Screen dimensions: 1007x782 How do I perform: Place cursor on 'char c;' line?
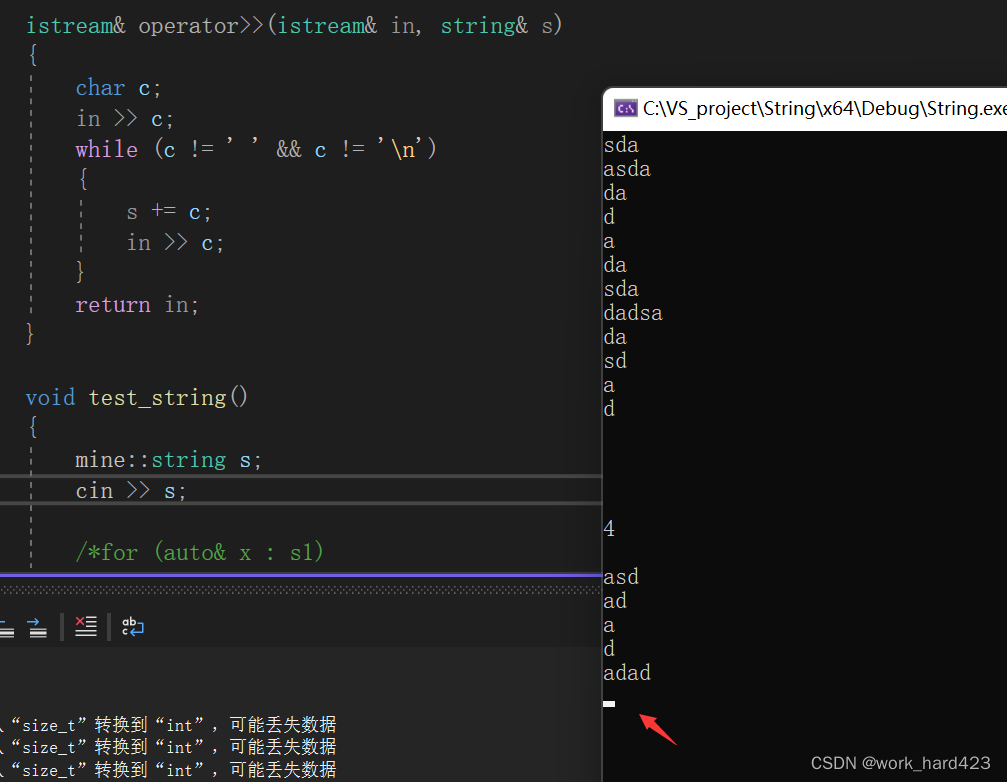[118, 88]
